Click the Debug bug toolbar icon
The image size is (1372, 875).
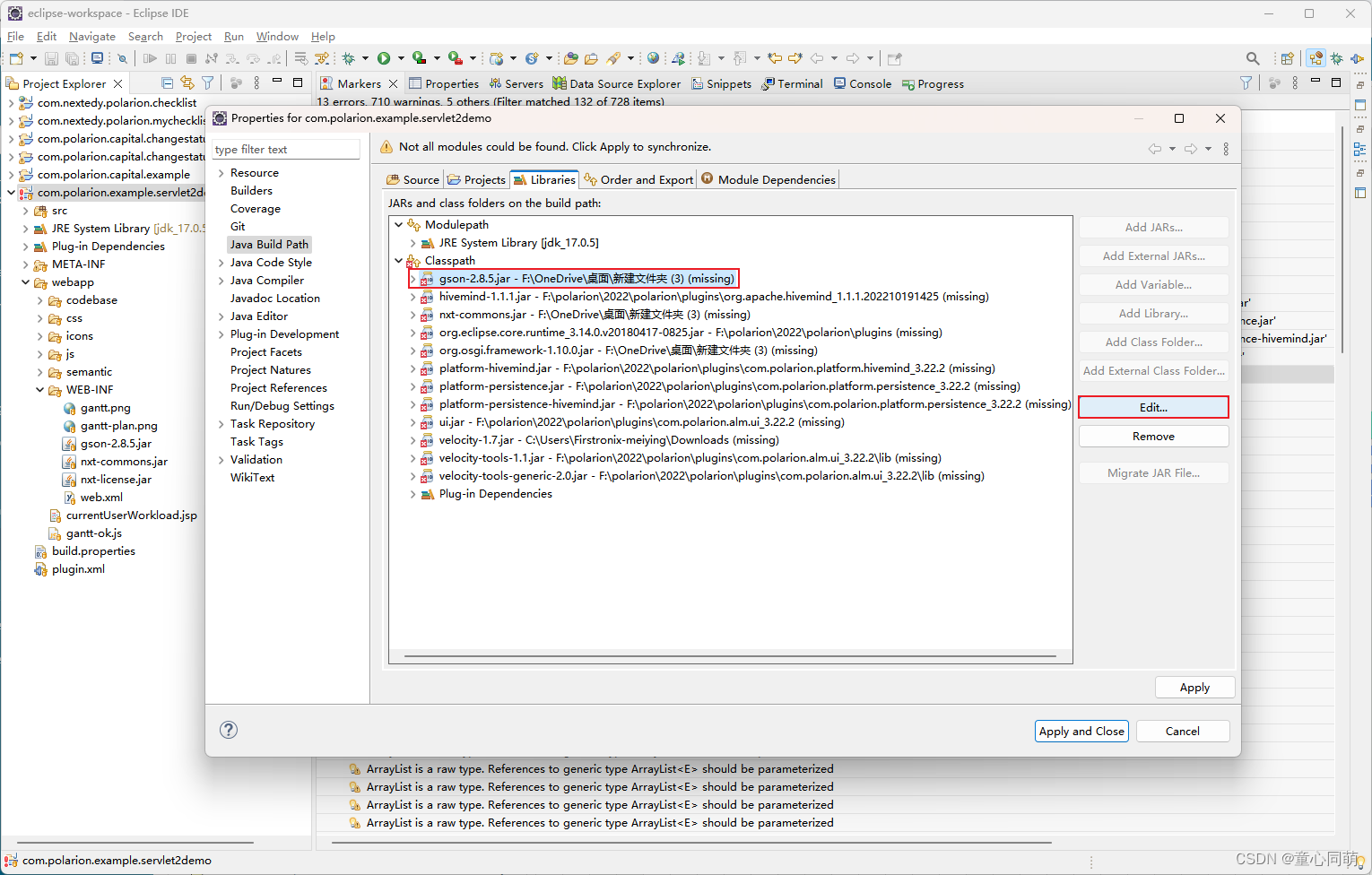[348, 58]
